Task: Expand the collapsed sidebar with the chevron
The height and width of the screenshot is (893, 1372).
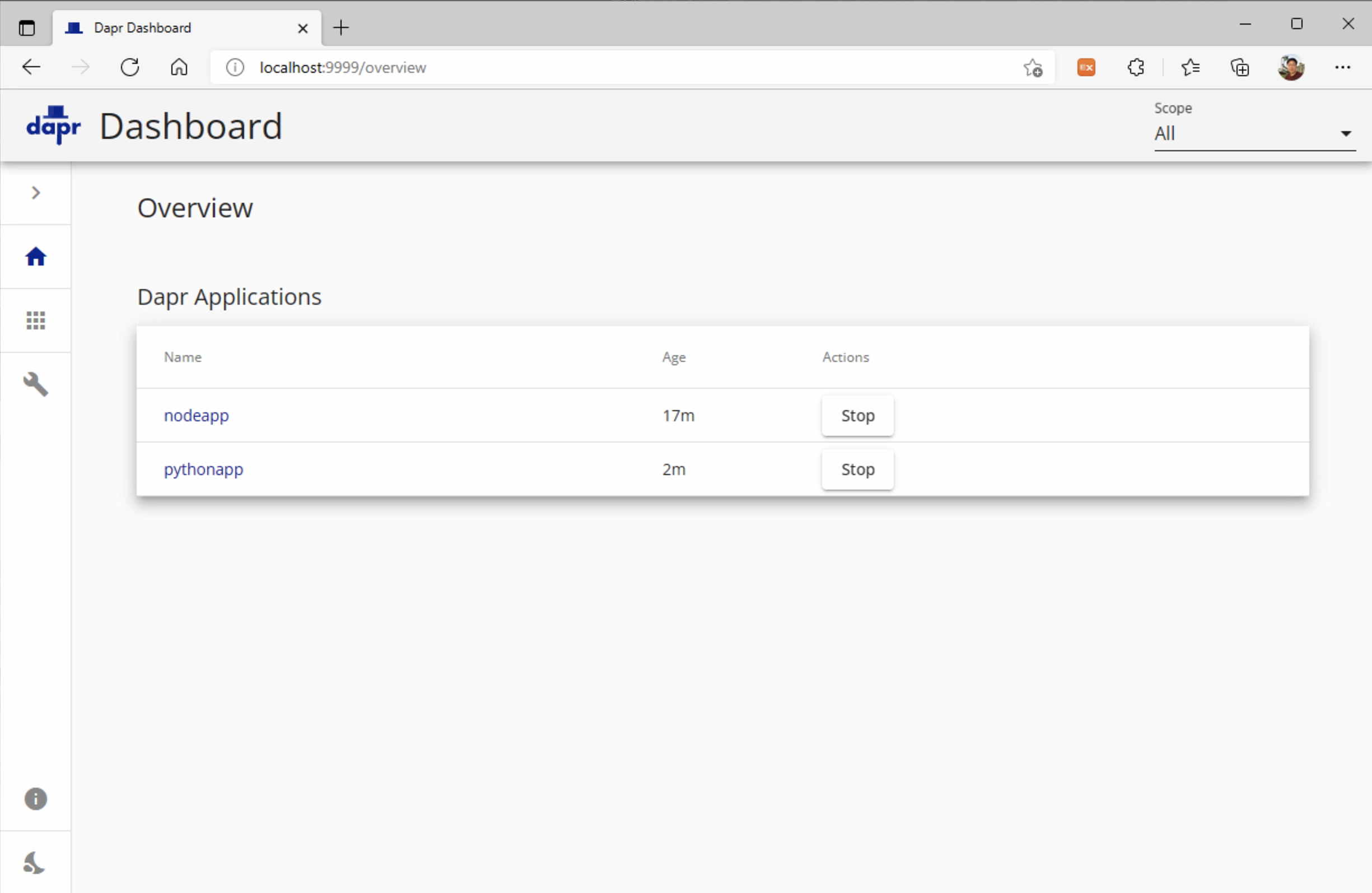Action: point(35,193)
